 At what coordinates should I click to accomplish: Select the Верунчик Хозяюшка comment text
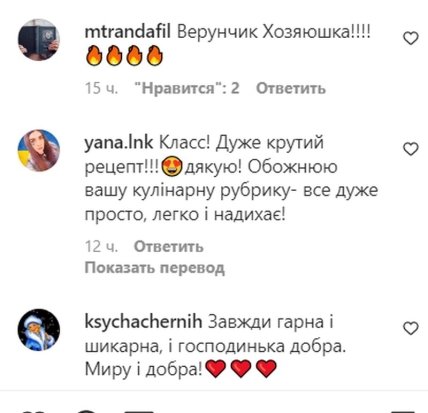[274, 32]
